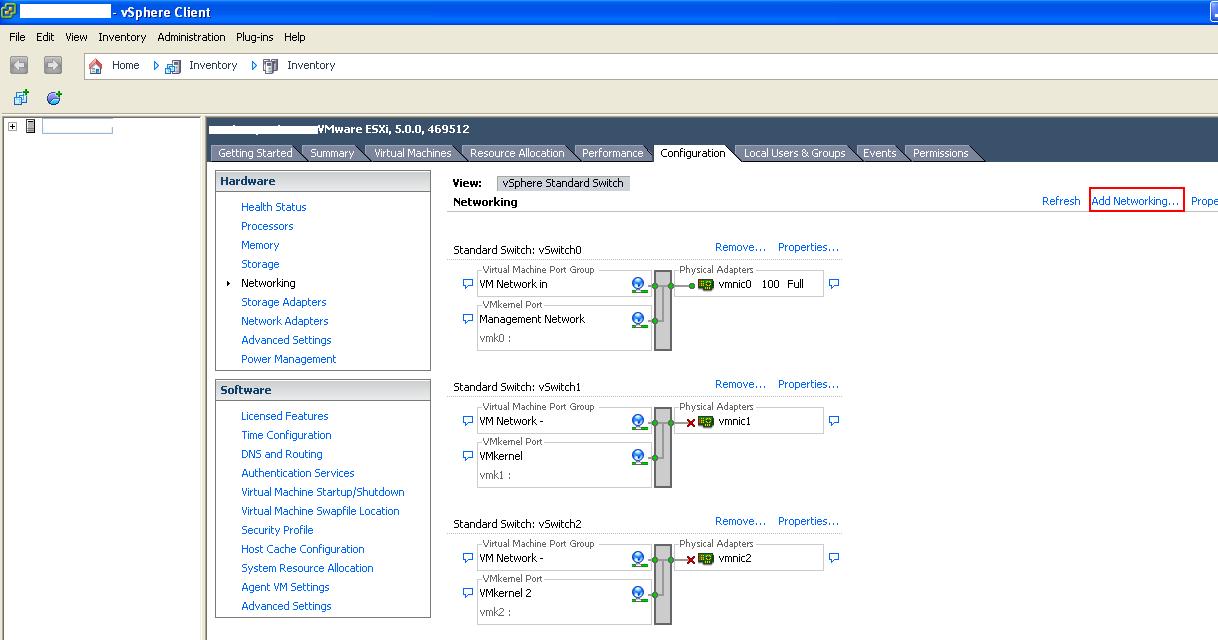Image resolution: width=1218 pixels, height=640 pixels.
Task: Click the note bubble beside Management Network
Action: (466, 319)
